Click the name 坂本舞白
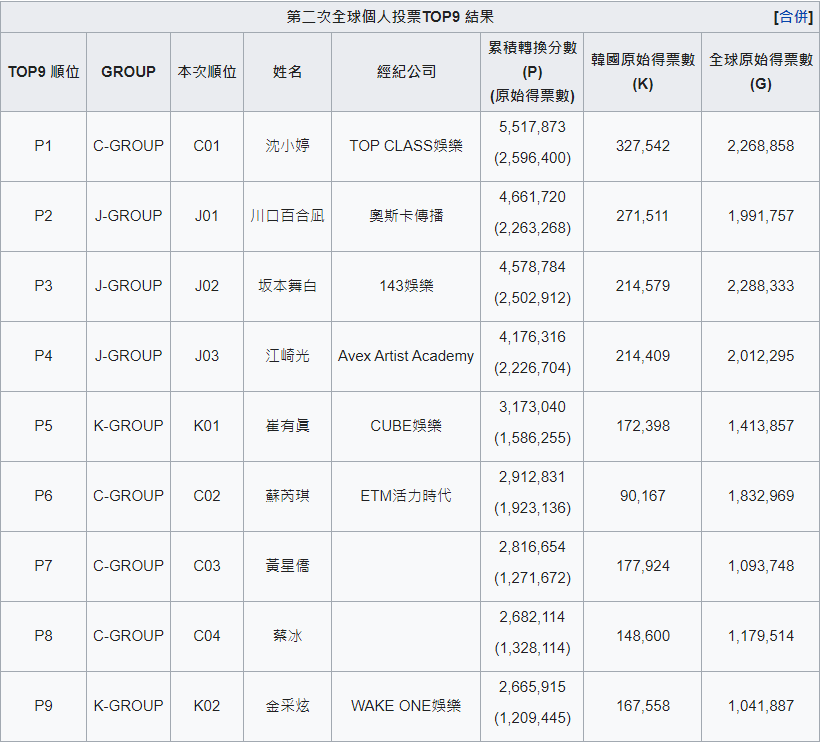 coord(287,286)
